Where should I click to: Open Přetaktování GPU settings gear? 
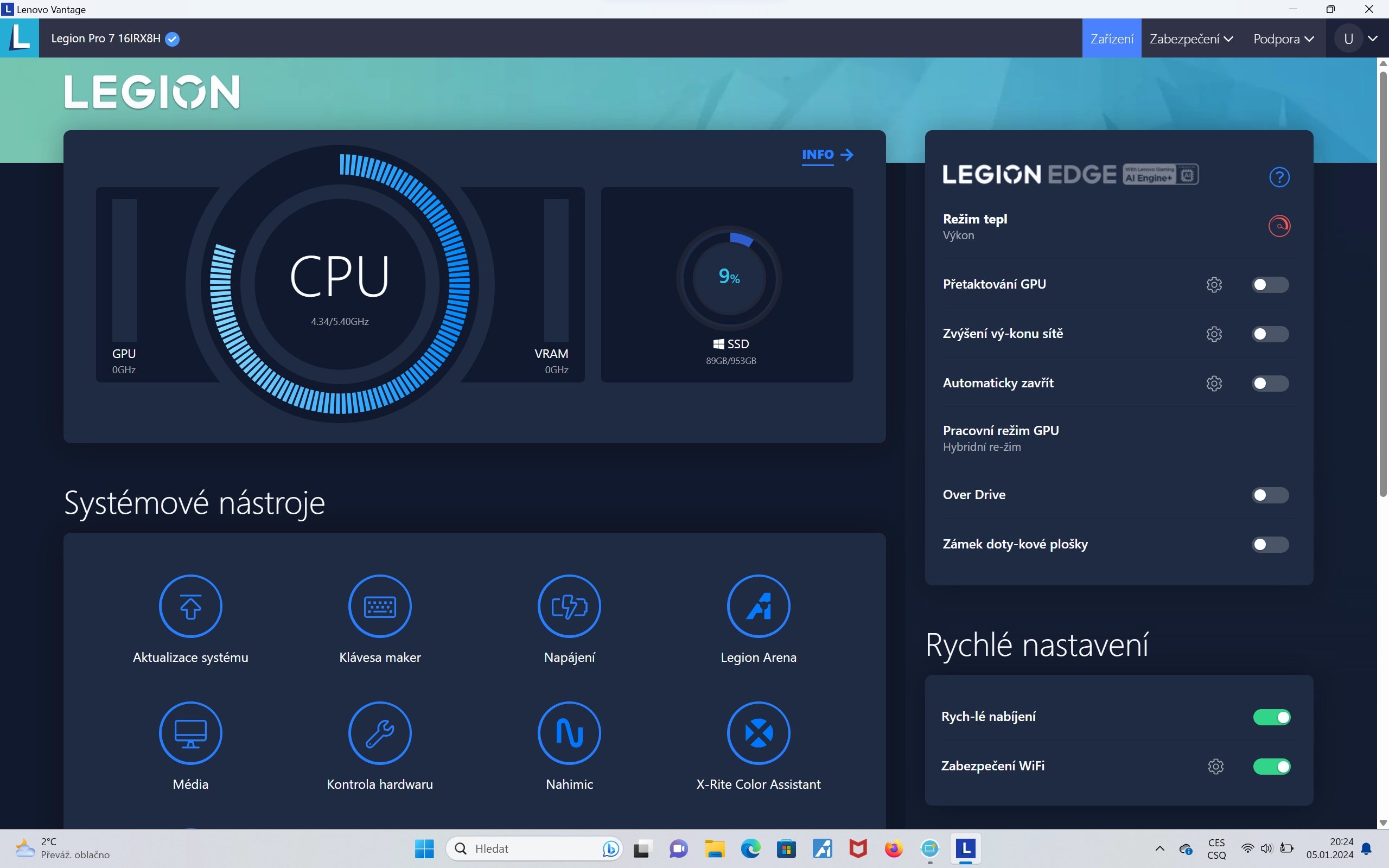click(x=1214, y=285)
